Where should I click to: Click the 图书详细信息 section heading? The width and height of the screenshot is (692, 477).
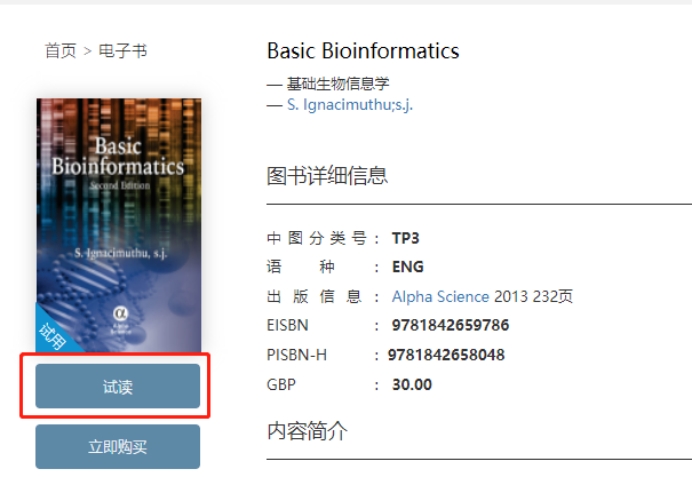tap(327, 177)
